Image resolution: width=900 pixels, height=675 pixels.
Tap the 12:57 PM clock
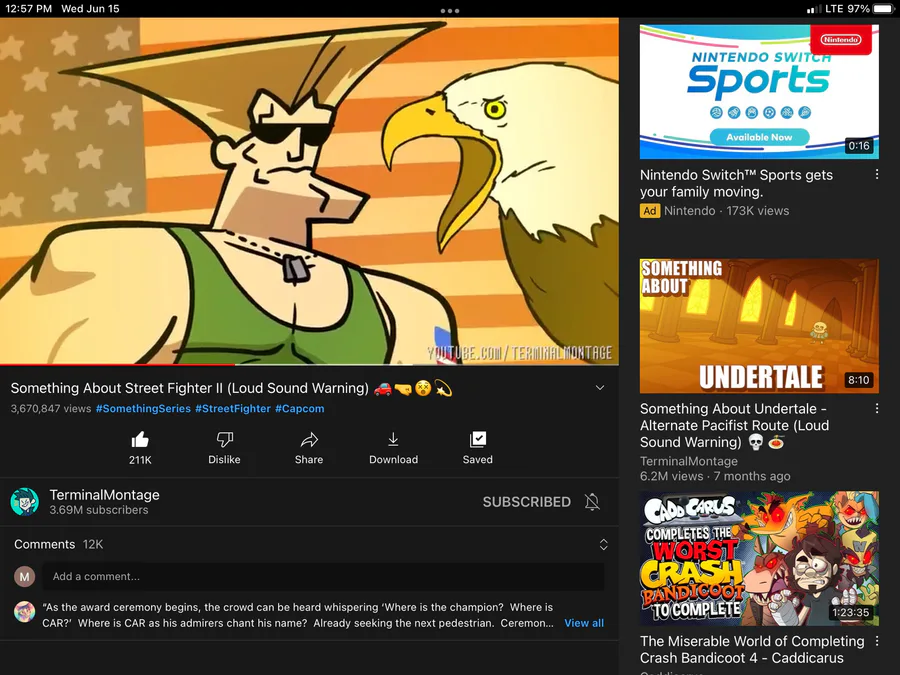pos(28,9)
